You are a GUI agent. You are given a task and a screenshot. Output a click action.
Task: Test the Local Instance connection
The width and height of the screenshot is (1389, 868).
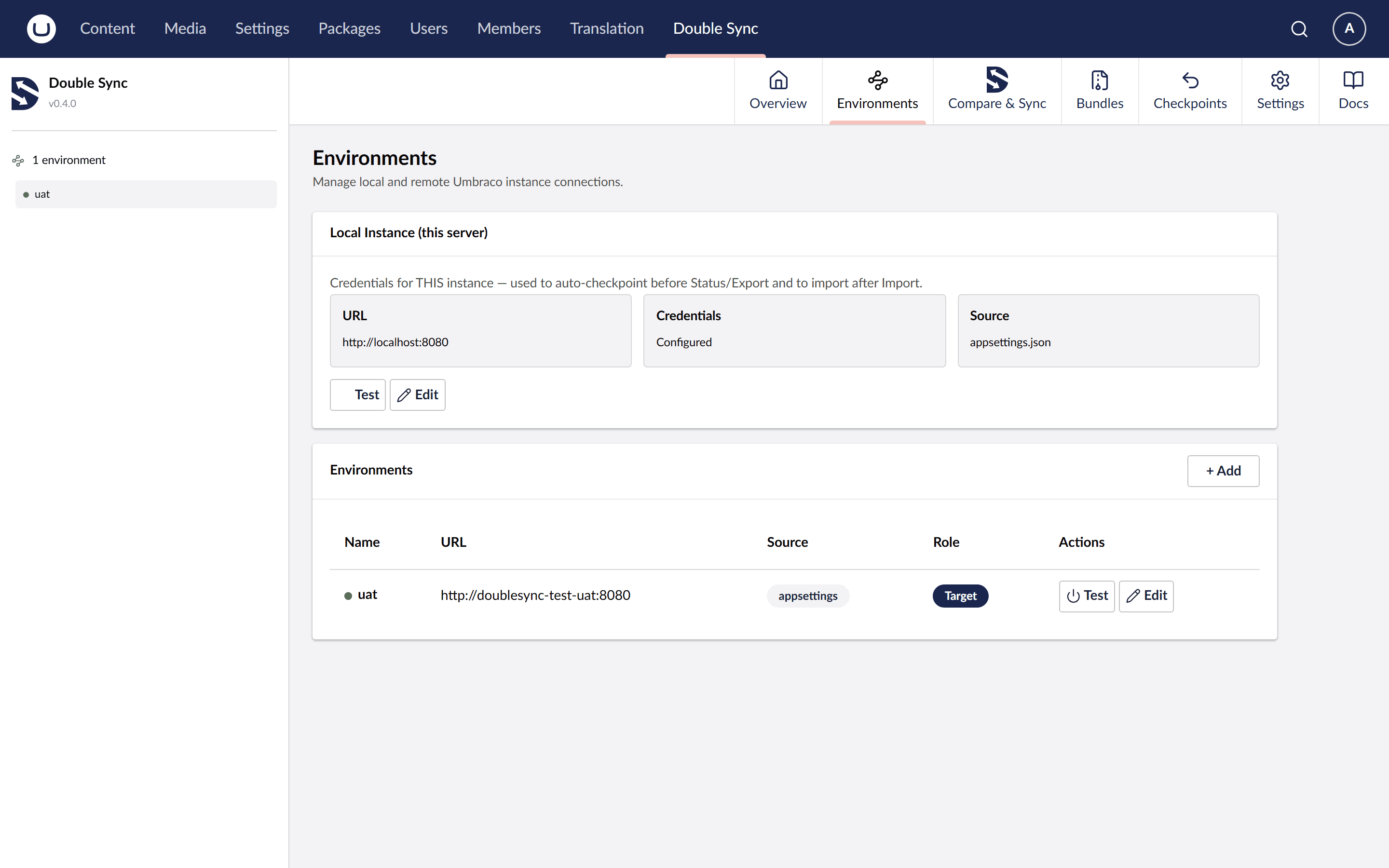point(357,395)
